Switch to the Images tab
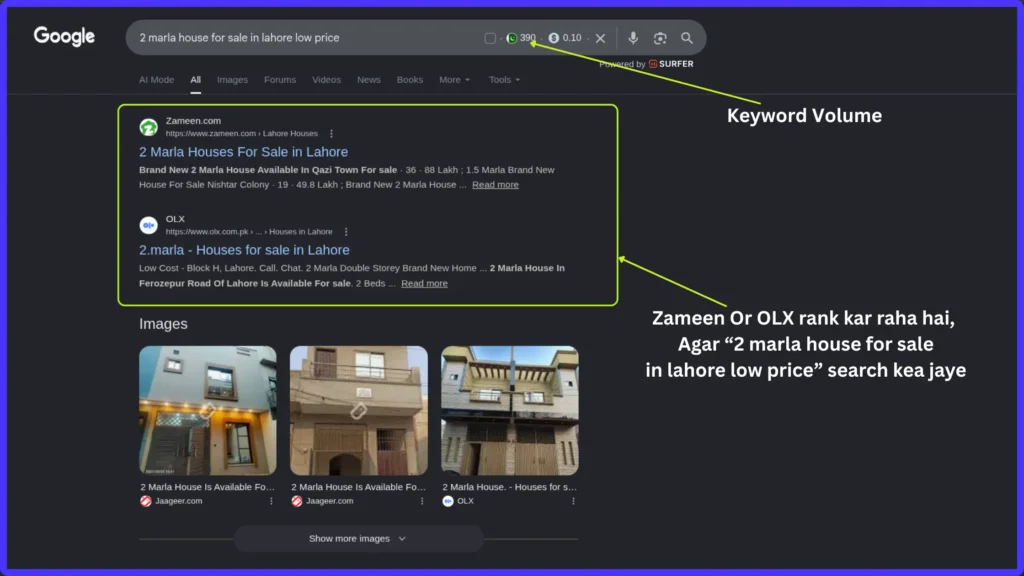Image resolution: width=1024 pixels, height=576 pixels. [232, 80]
